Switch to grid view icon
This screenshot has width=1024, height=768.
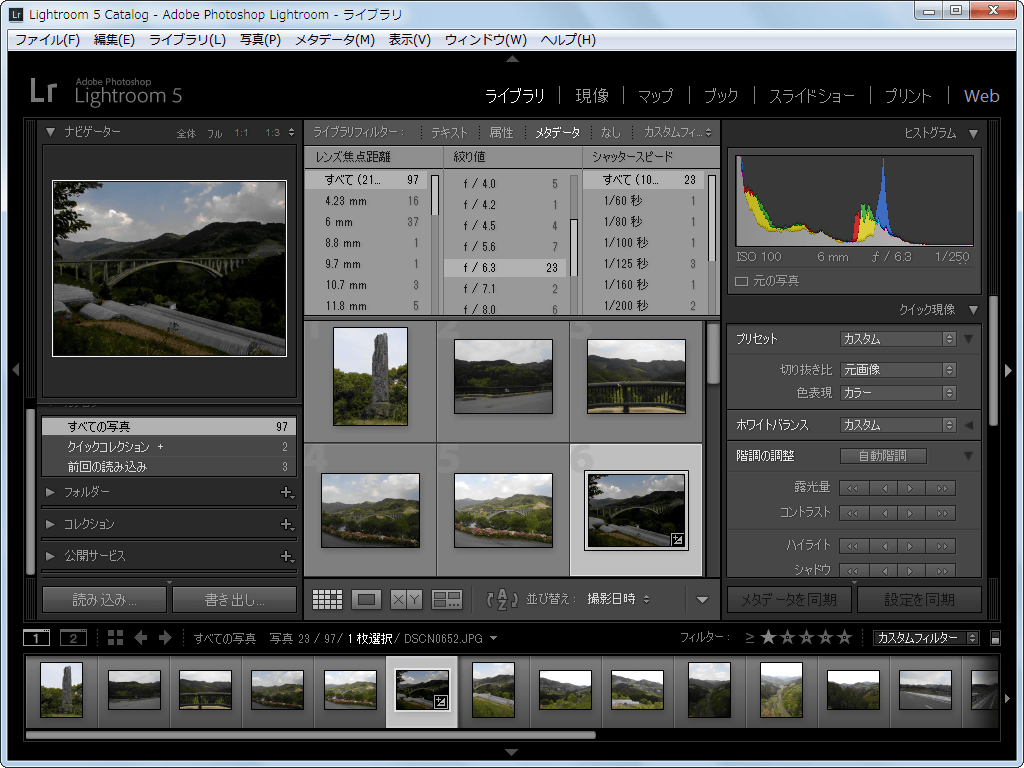[327, 599]
